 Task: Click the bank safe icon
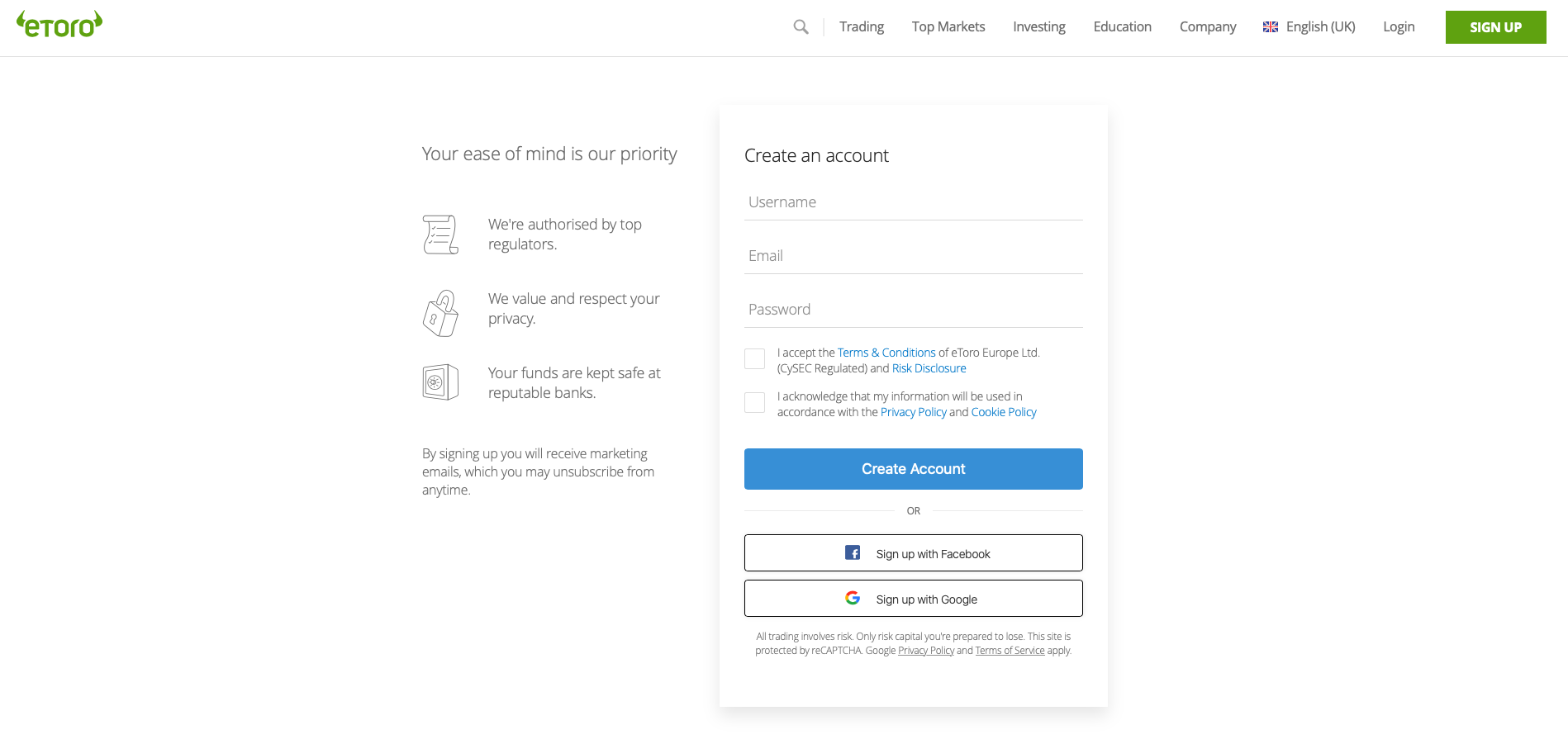click(x=440, y=382)
